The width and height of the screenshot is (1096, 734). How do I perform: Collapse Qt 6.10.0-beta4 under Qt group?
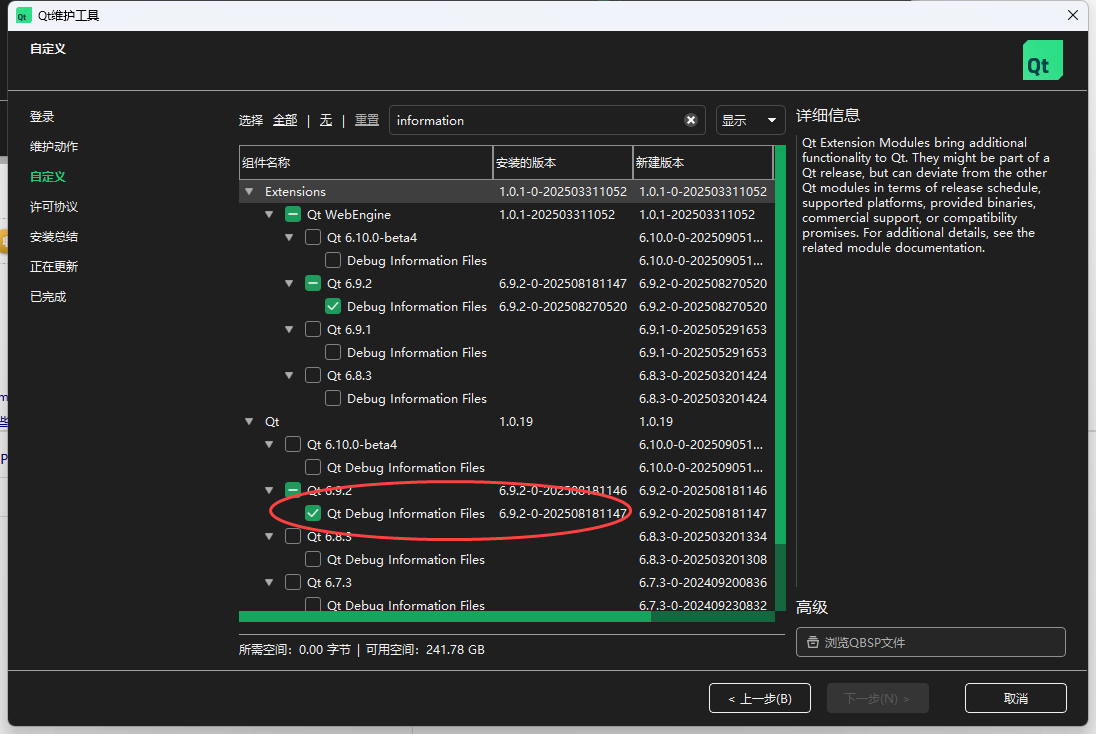point(269,445)
